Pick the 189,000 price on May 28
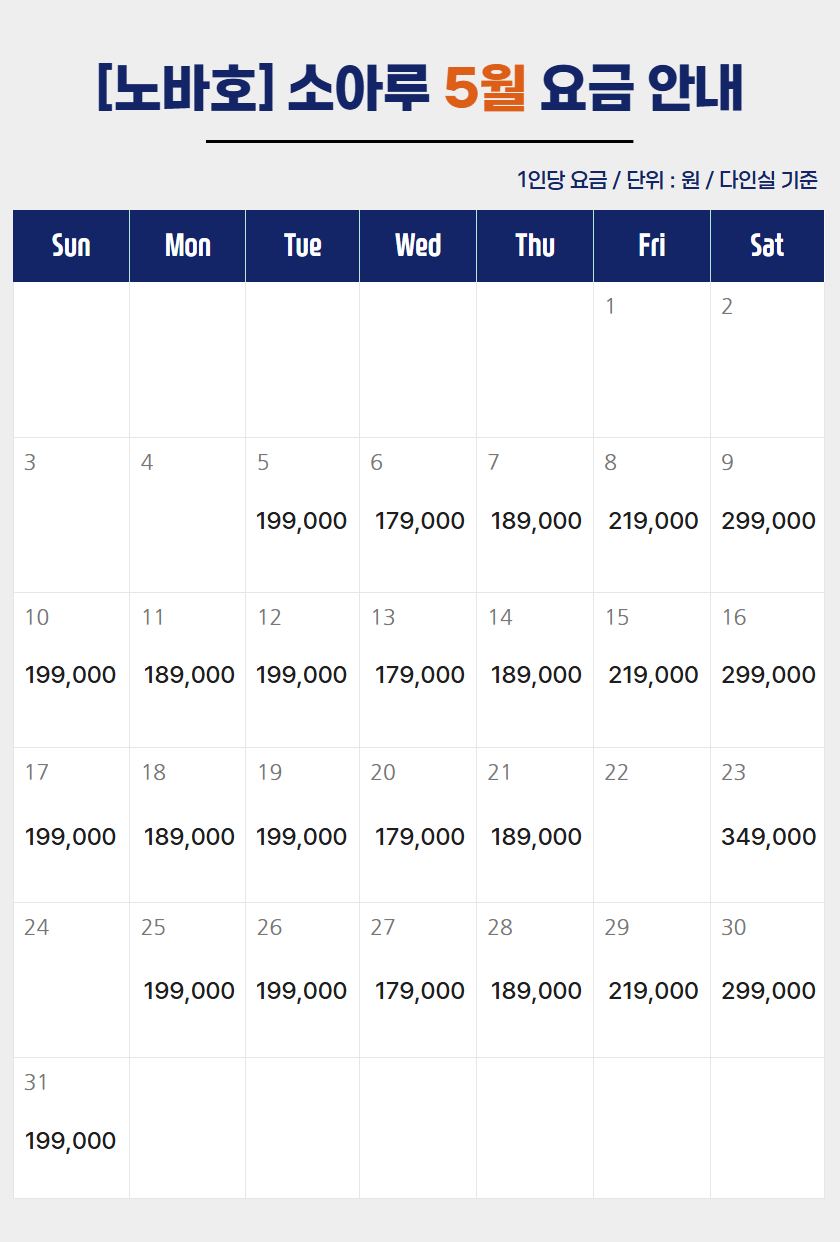The width and height of the screenshot is (840, 1242). 536,991
